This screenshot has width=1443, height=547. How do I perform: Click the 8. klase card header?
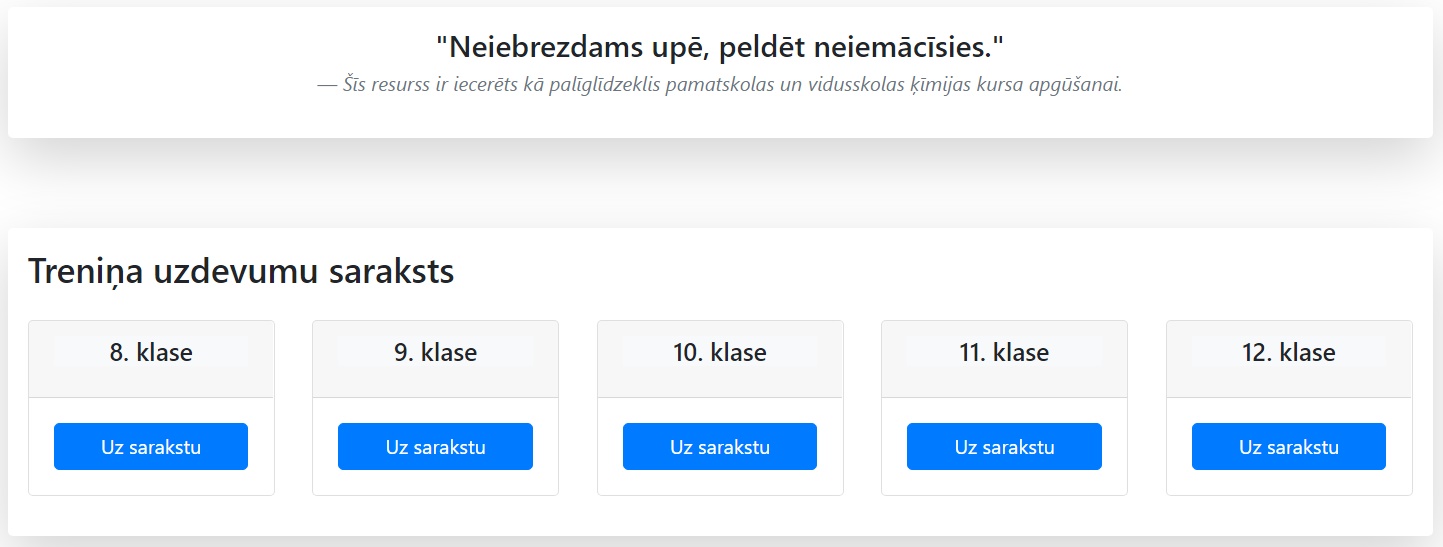(151, 352)
